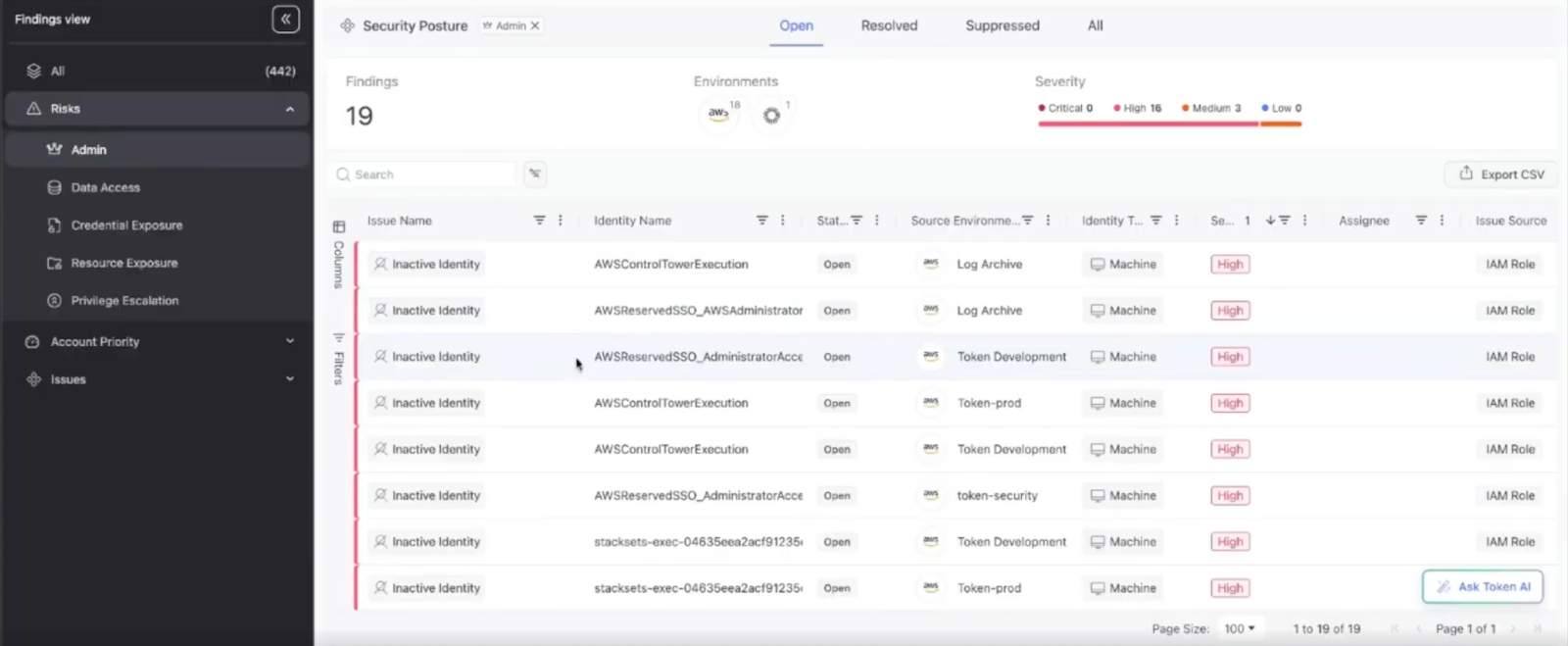Viewport: 1568px width, 646px height.
Task: Filter by Critical severity
Action: [x=1065, y=108]
